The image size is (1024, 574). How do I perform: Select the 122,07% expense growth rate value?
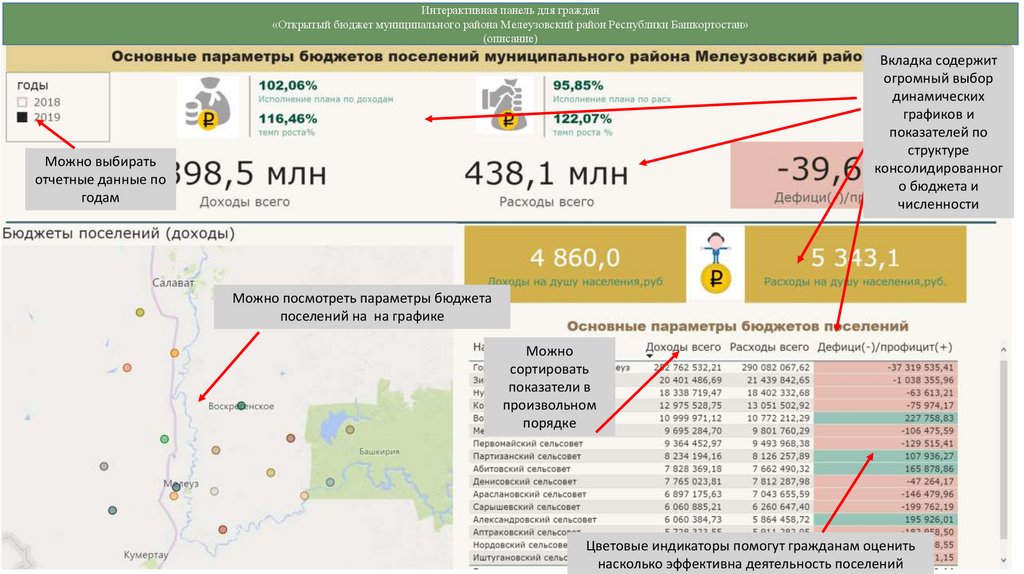pos(583,119)
